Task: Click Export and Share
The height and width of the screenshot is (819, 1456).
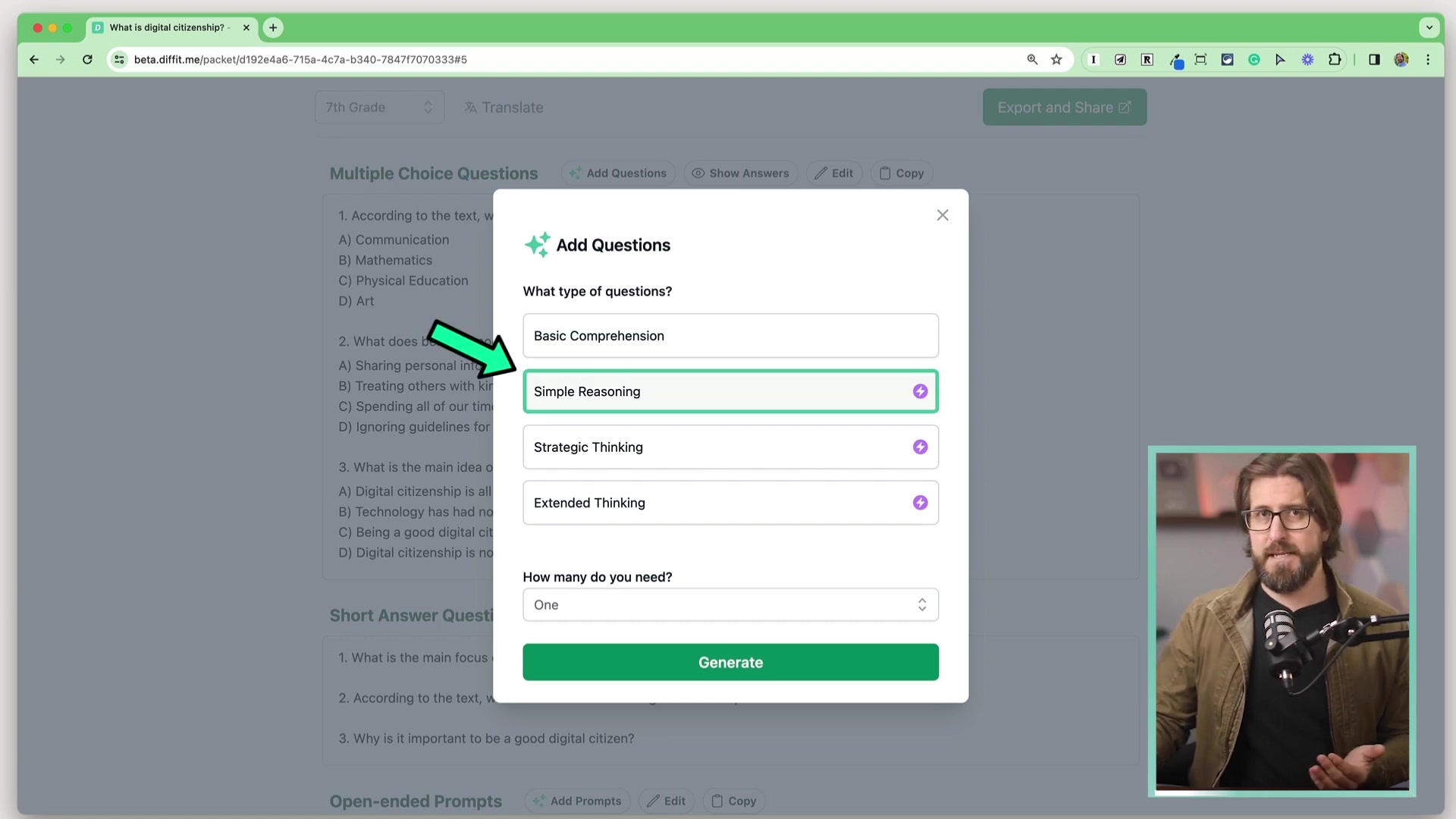Action: click(x=1063, y=107)
